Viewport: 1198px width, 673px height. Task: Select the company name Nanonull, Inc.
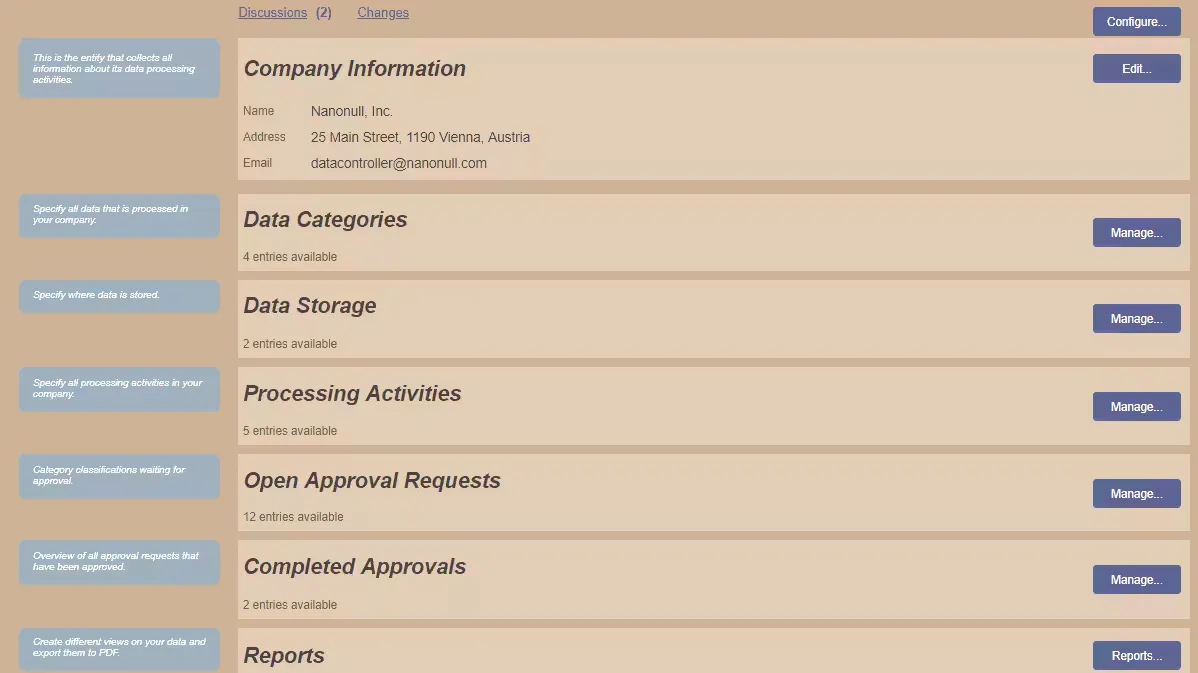point(351,112)
